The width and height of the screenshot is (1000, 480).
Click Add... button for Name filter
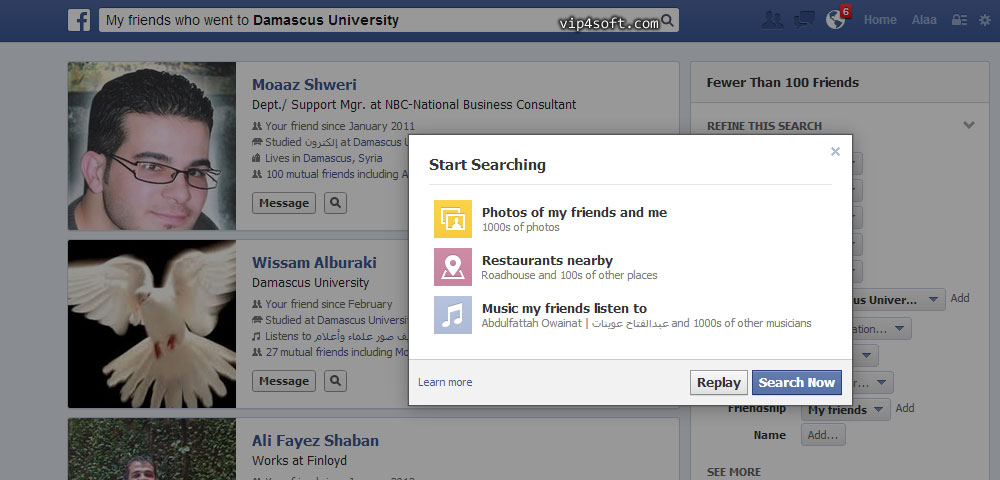pyautogui.click(x=823, y=435)
